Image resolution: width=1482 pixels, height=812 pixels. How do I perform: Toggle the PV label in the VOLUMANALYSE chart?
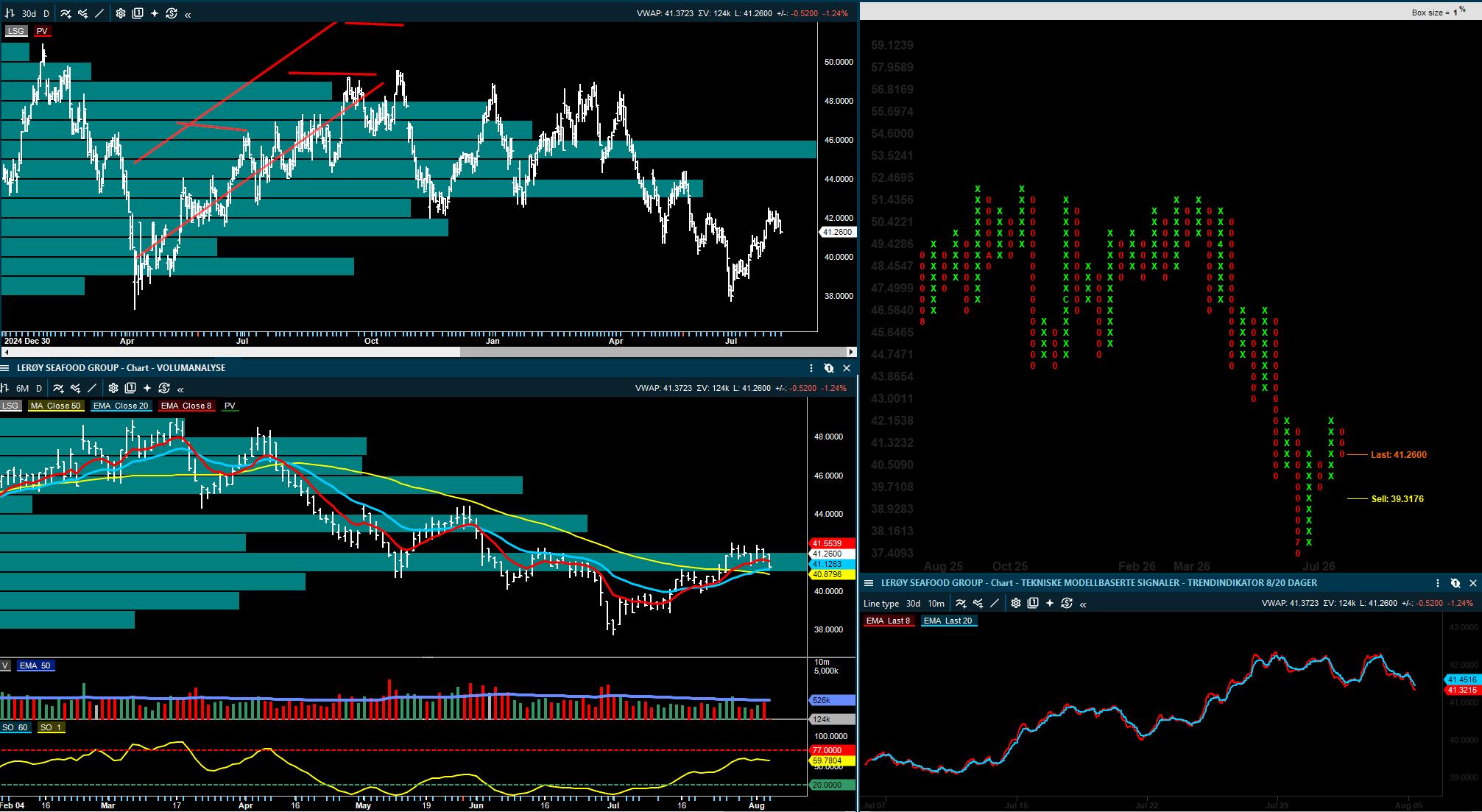(x=230, y=406)
